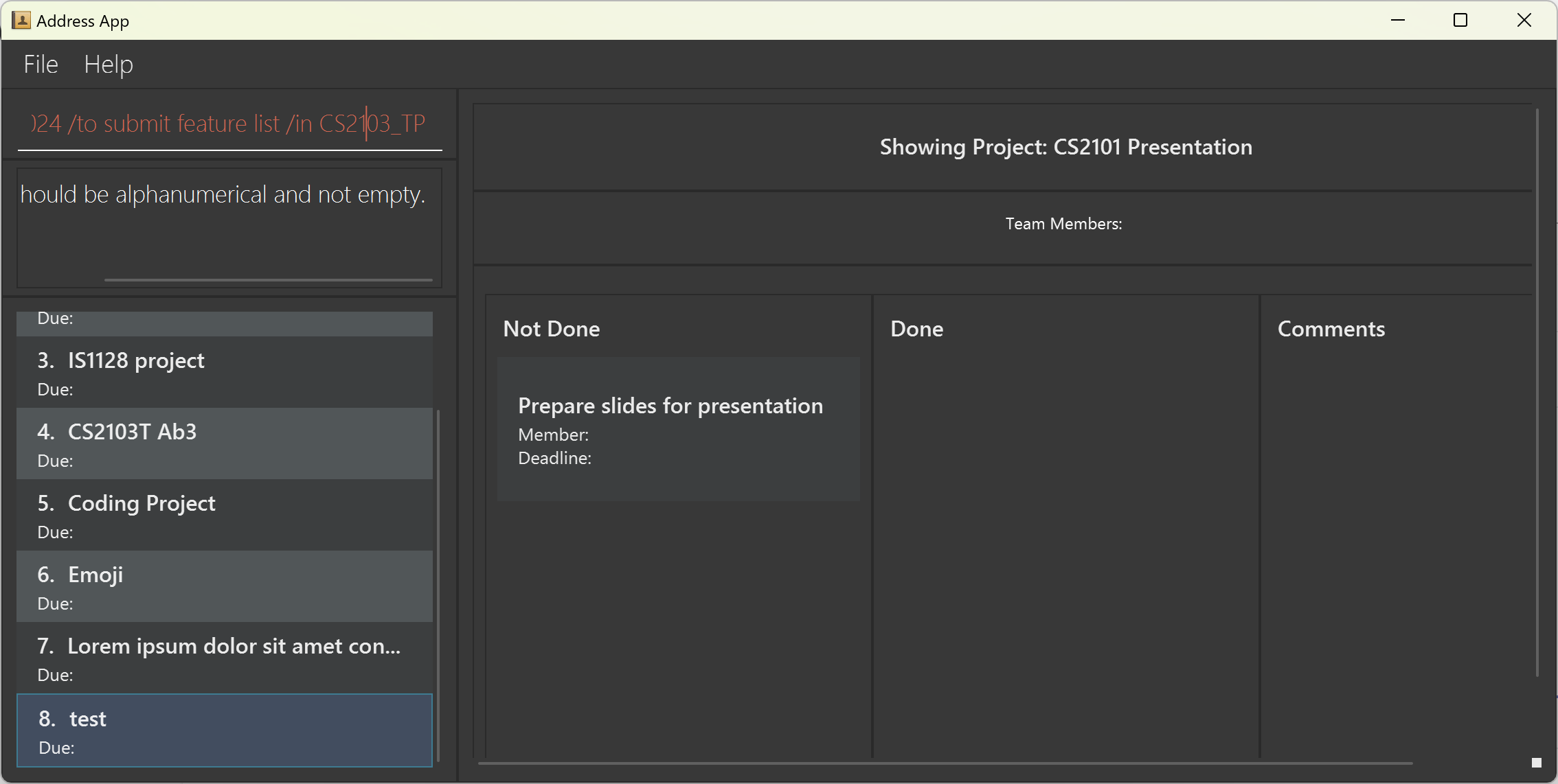Click the Not Done column header
This screenshot has width=1558, height=784.
click(551, 329)
